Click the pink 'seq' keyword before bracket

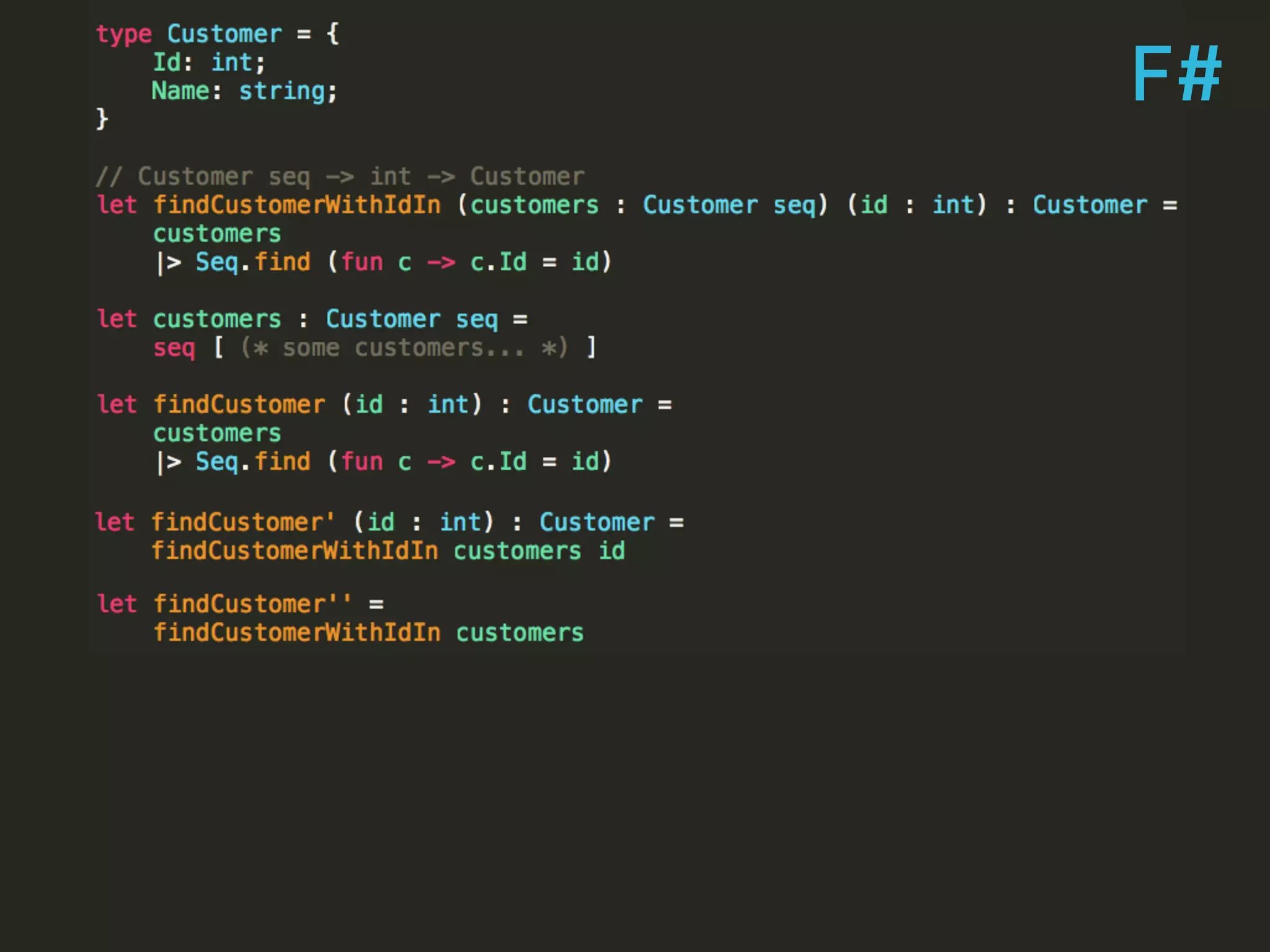click(x=174, y=348)
